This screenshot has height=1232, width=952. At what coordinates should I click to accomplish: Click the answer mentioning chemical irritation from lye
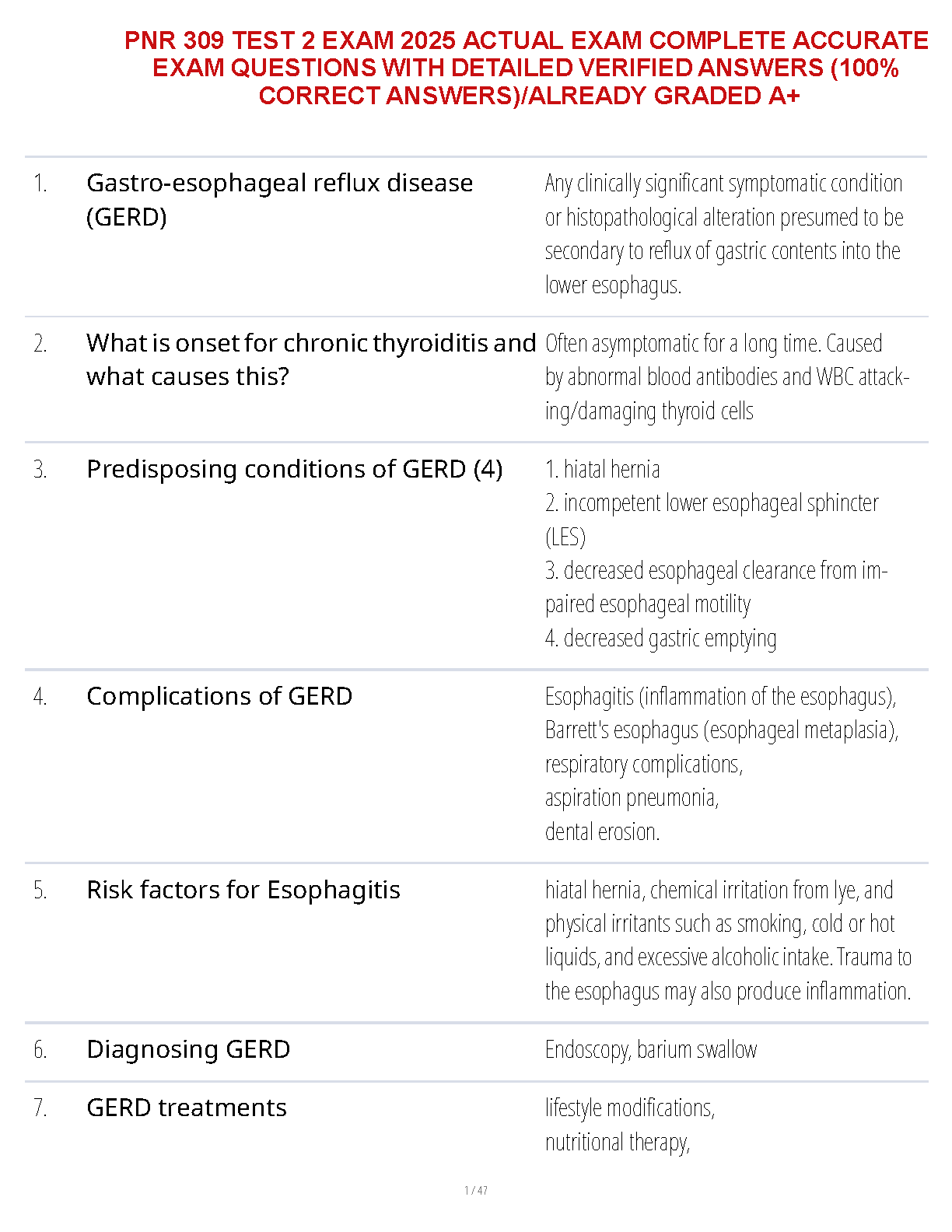[x=719, y=891]
